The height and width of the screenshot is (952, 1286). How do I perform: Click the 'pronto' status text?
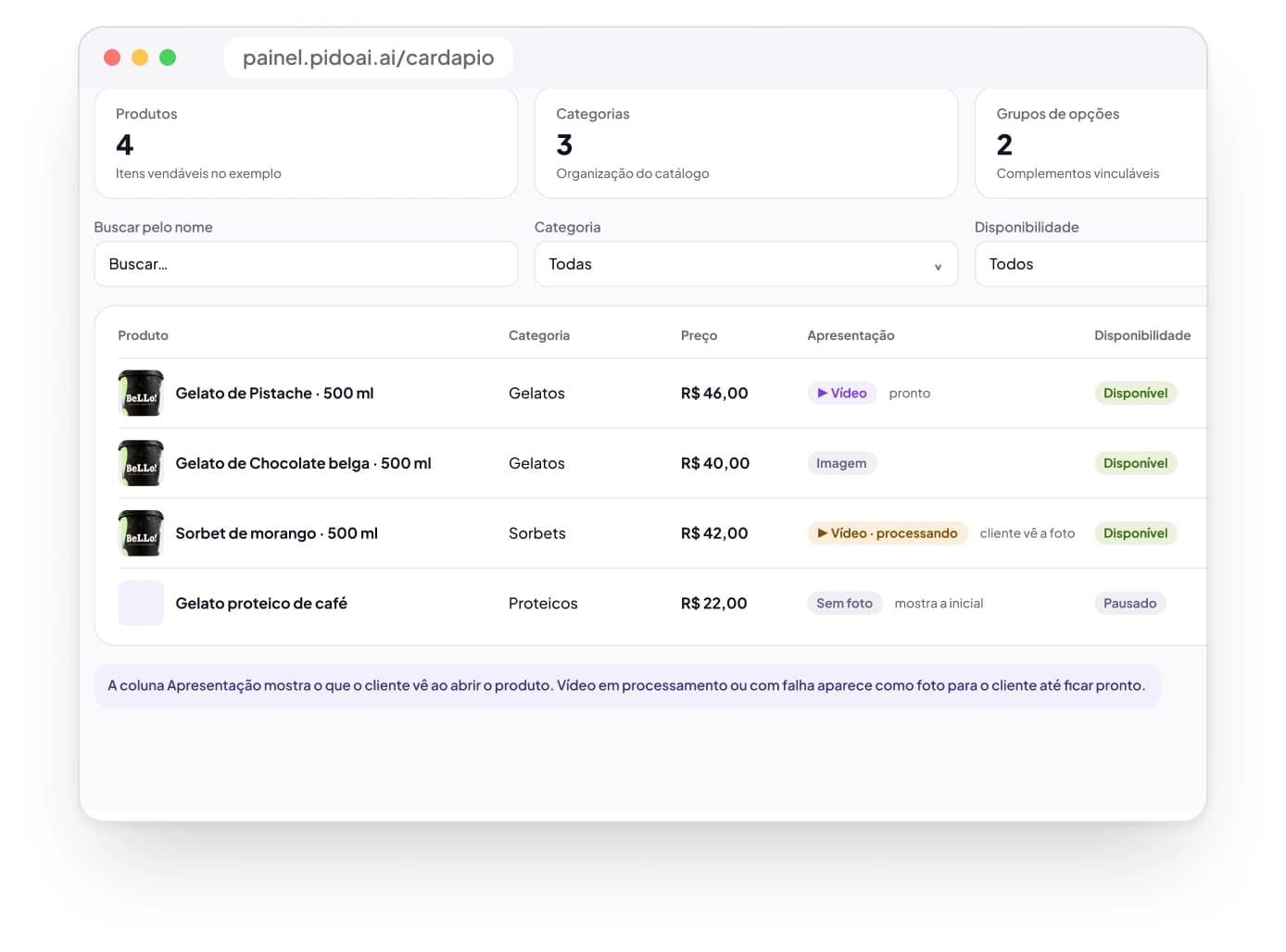(910, 394)
